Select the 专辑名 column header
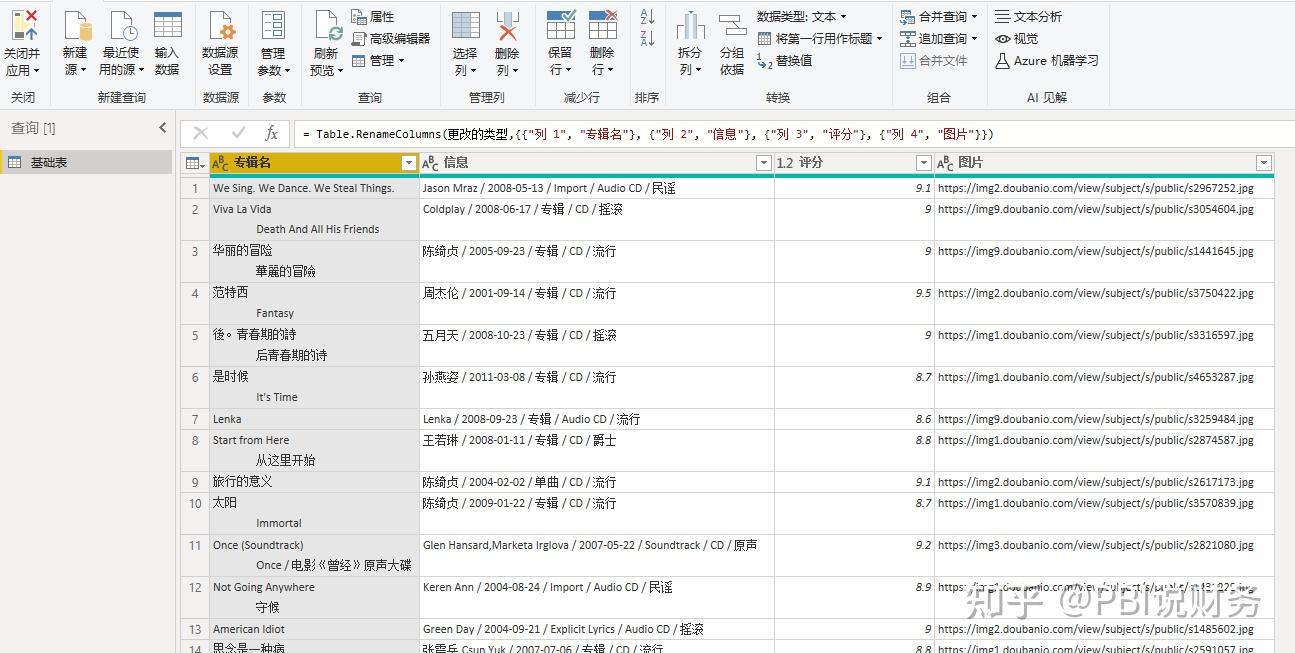The image size is (1295, 653). click(x=314, y=163)
